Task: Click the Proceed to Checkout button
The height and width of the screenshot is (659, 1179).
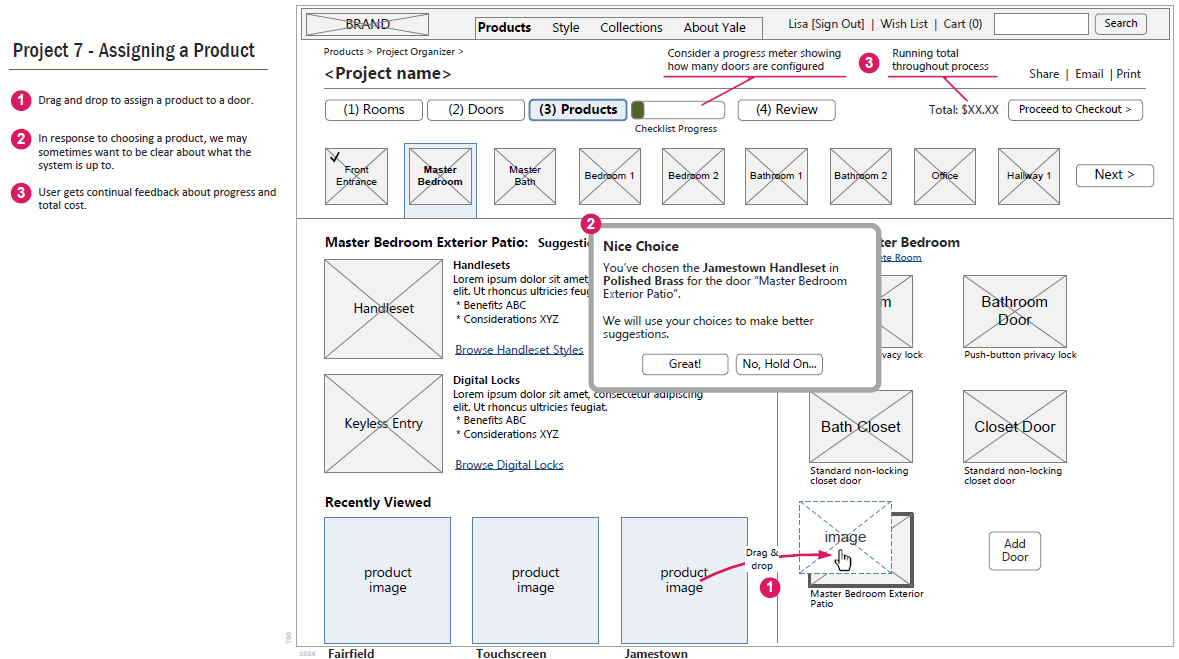Action: tap(1075, 110)
